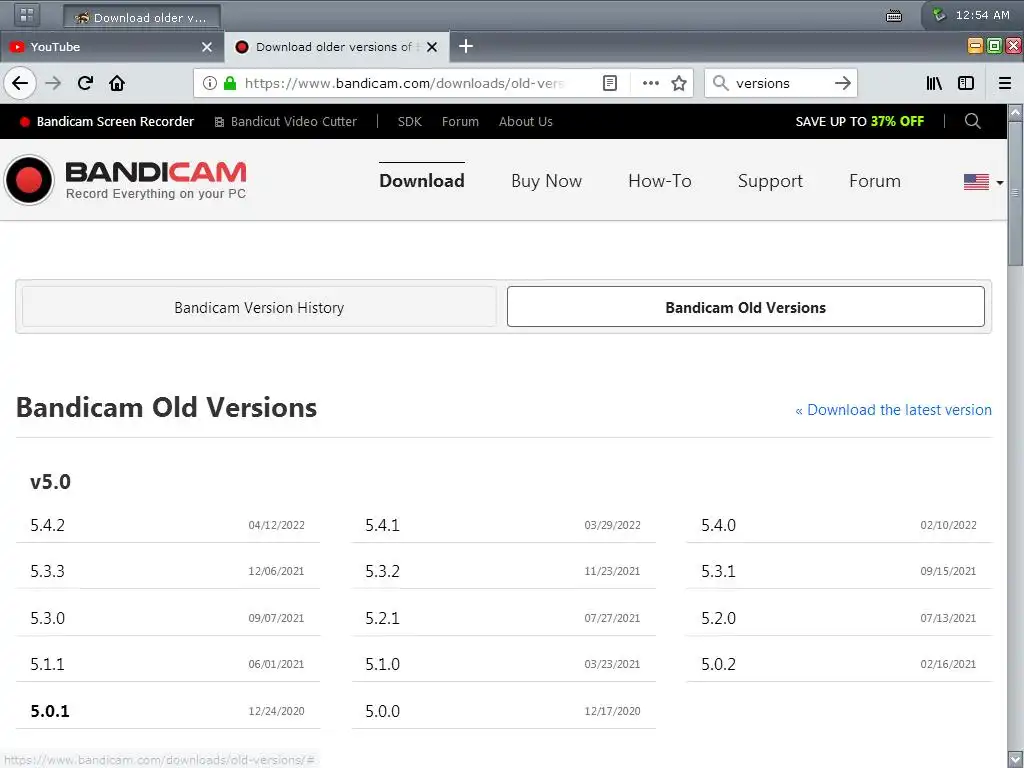
Task: Bookmark this page with the star
Action: (679, 84)
